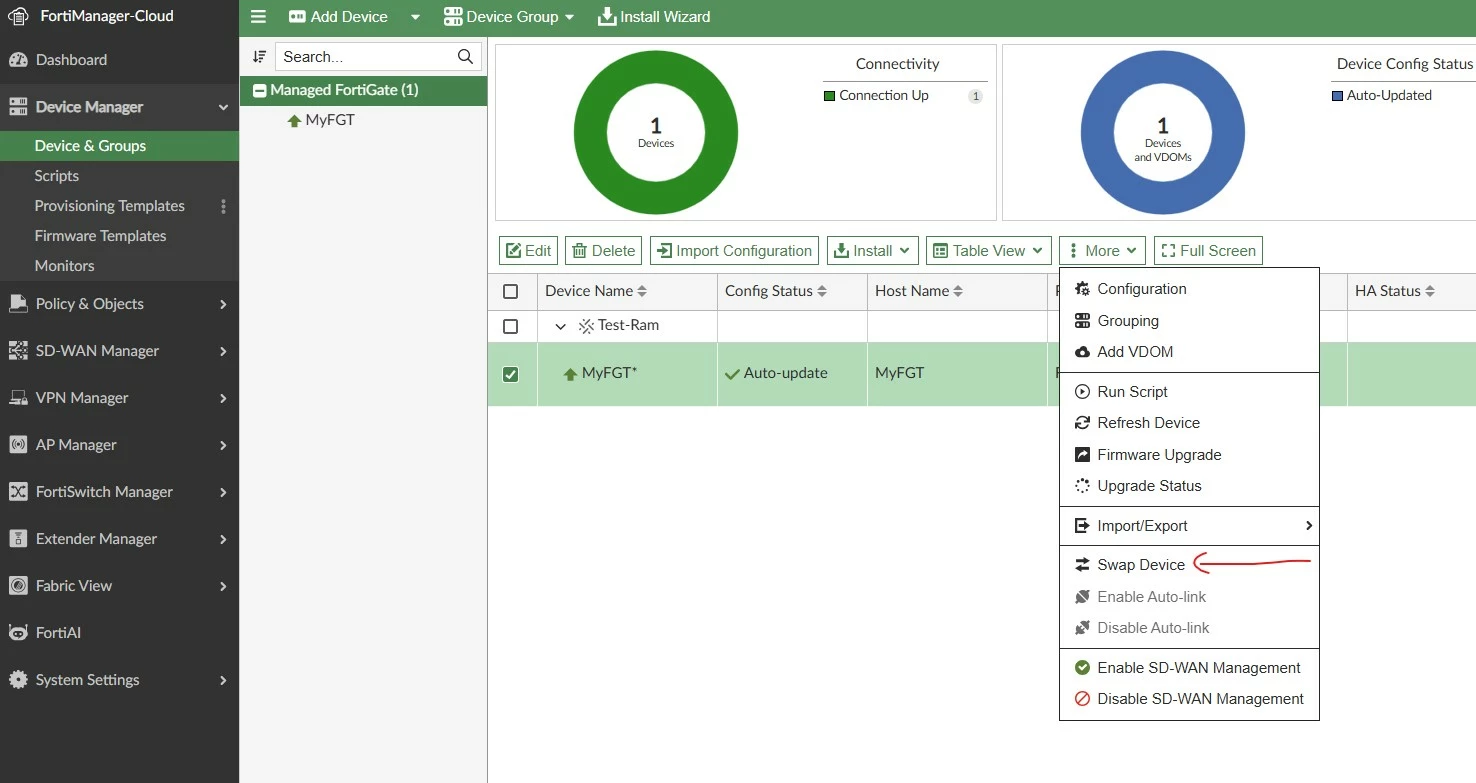Click Enable SD-WAN Management option
Screen dimensions: 1476x783
click(x=1189, y=668)
